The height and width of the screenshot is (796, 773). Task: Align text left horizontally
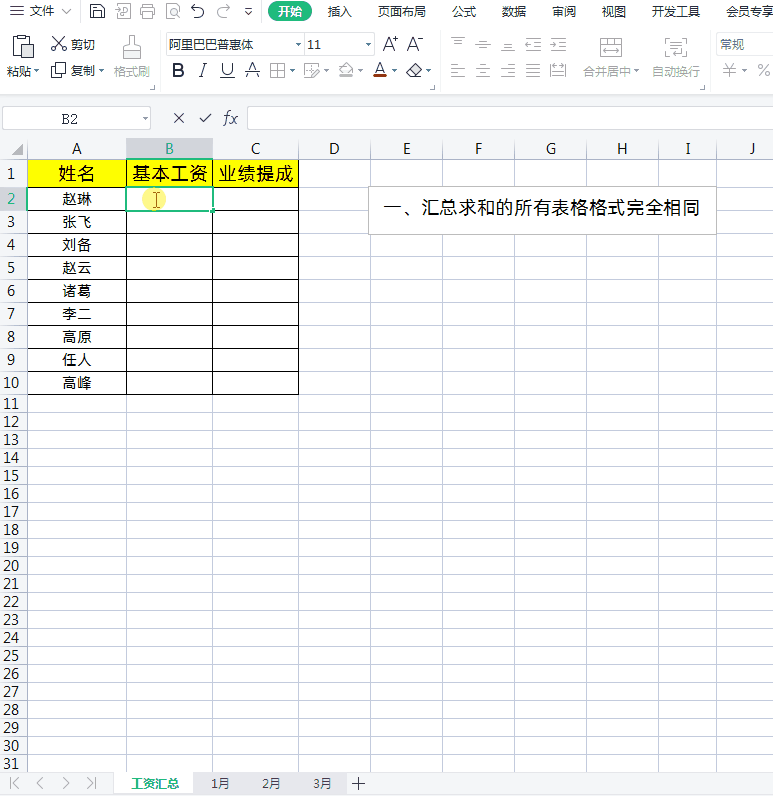(x=458, y=70)
